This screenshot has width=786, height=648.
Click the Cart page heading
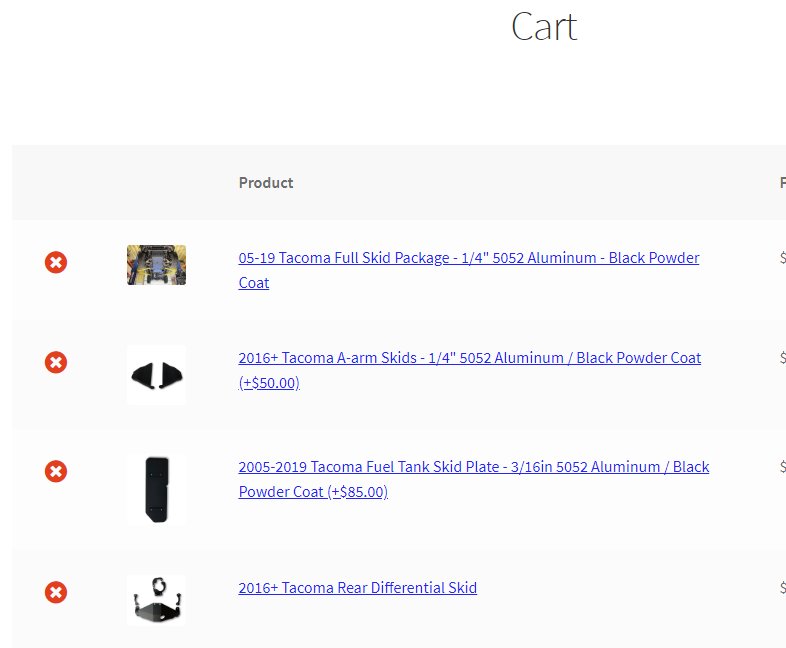544,27
